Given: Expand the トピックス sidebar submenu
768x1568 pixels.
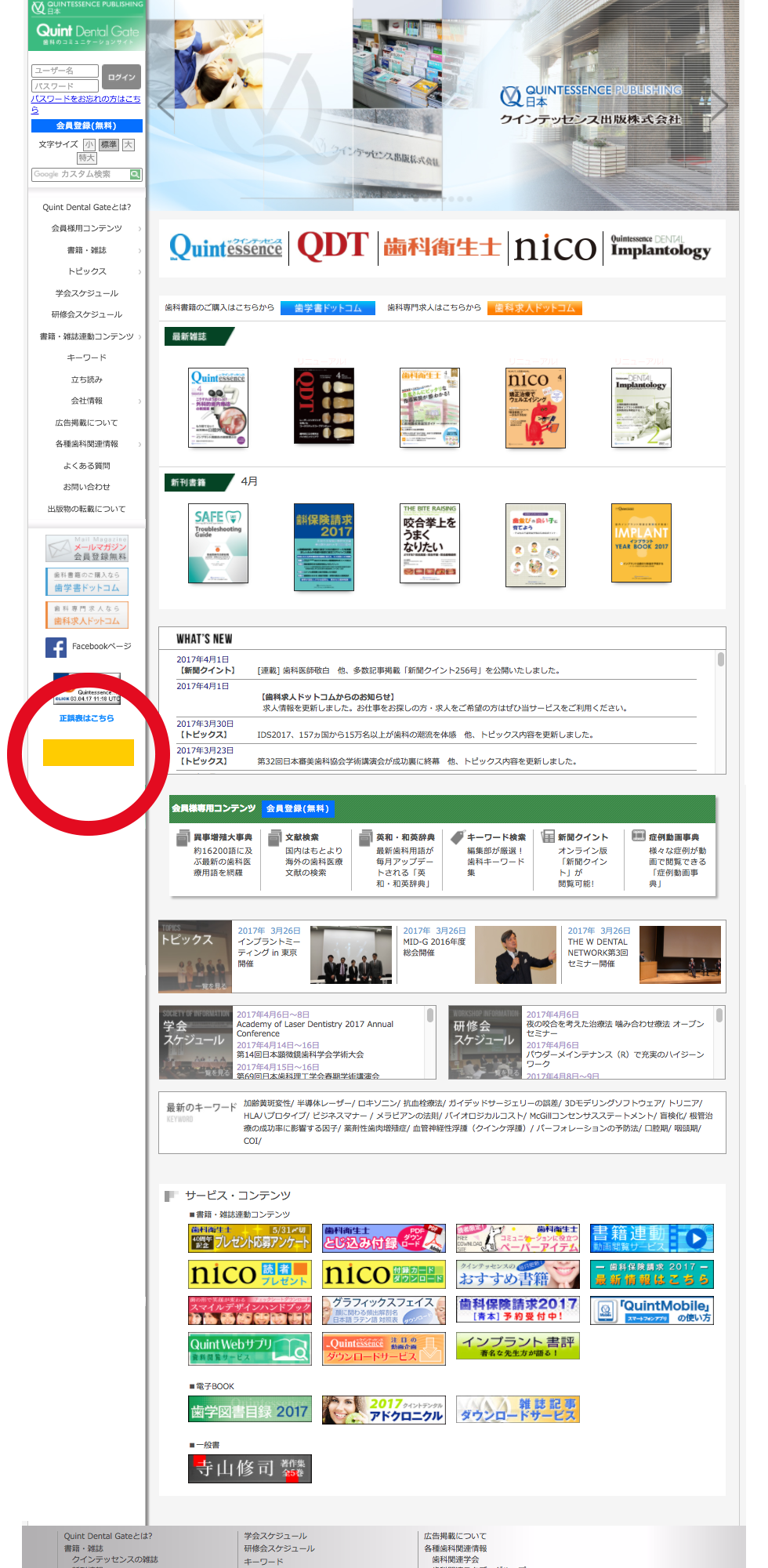Looking at the screenshot, I should coord(139,272).
